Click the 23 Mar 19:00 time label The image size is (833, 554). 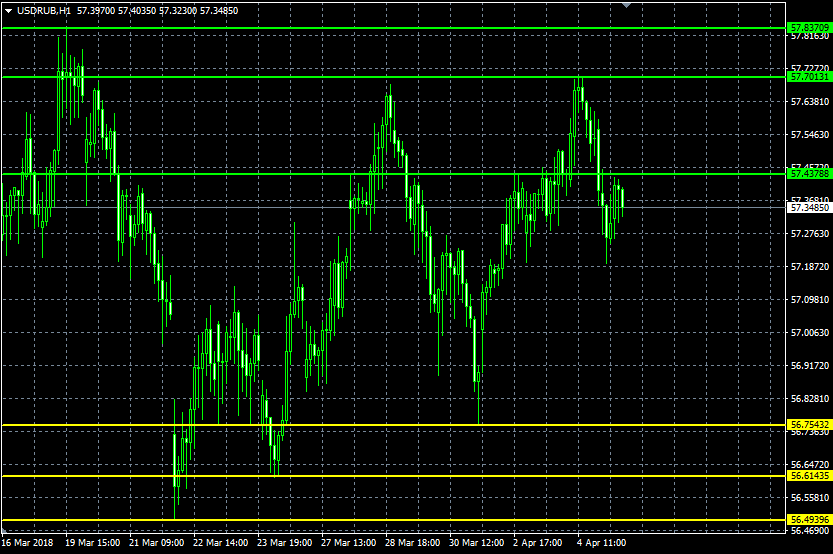(284, 542)
